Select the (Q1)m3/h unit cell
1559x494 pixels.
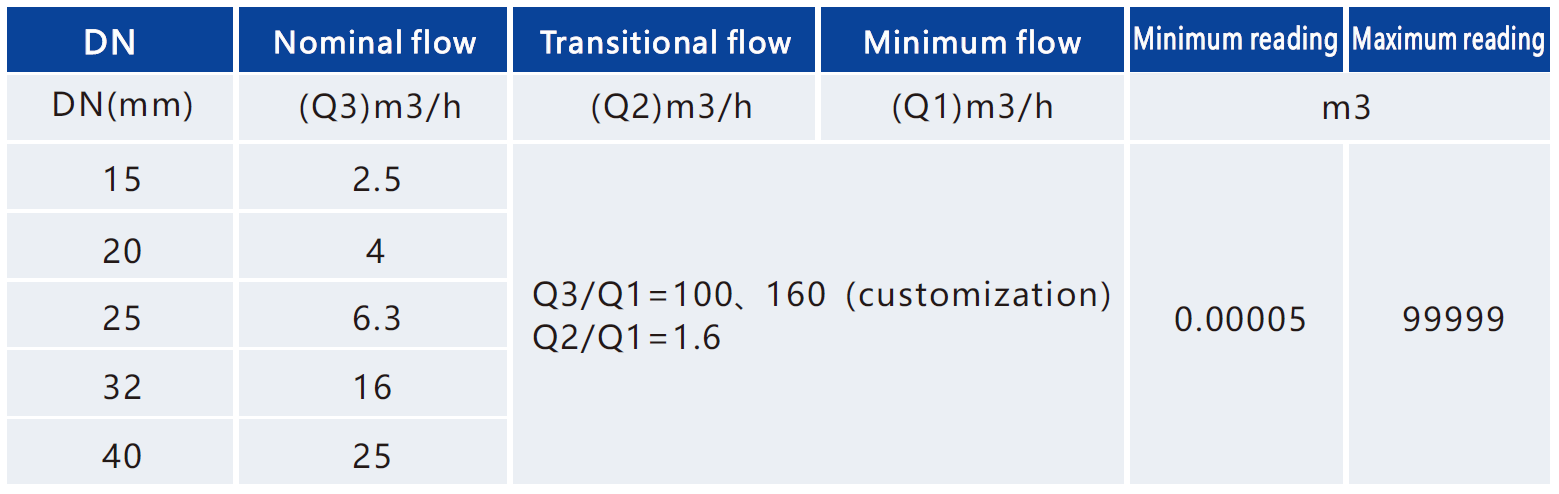[972, 107]
